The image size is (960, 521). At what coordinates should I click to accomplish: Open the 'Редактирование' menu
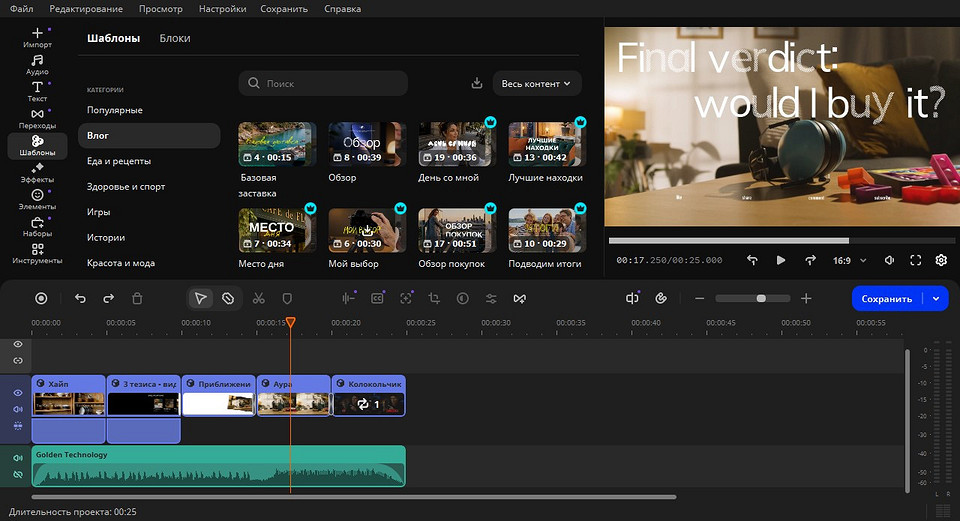86,9
